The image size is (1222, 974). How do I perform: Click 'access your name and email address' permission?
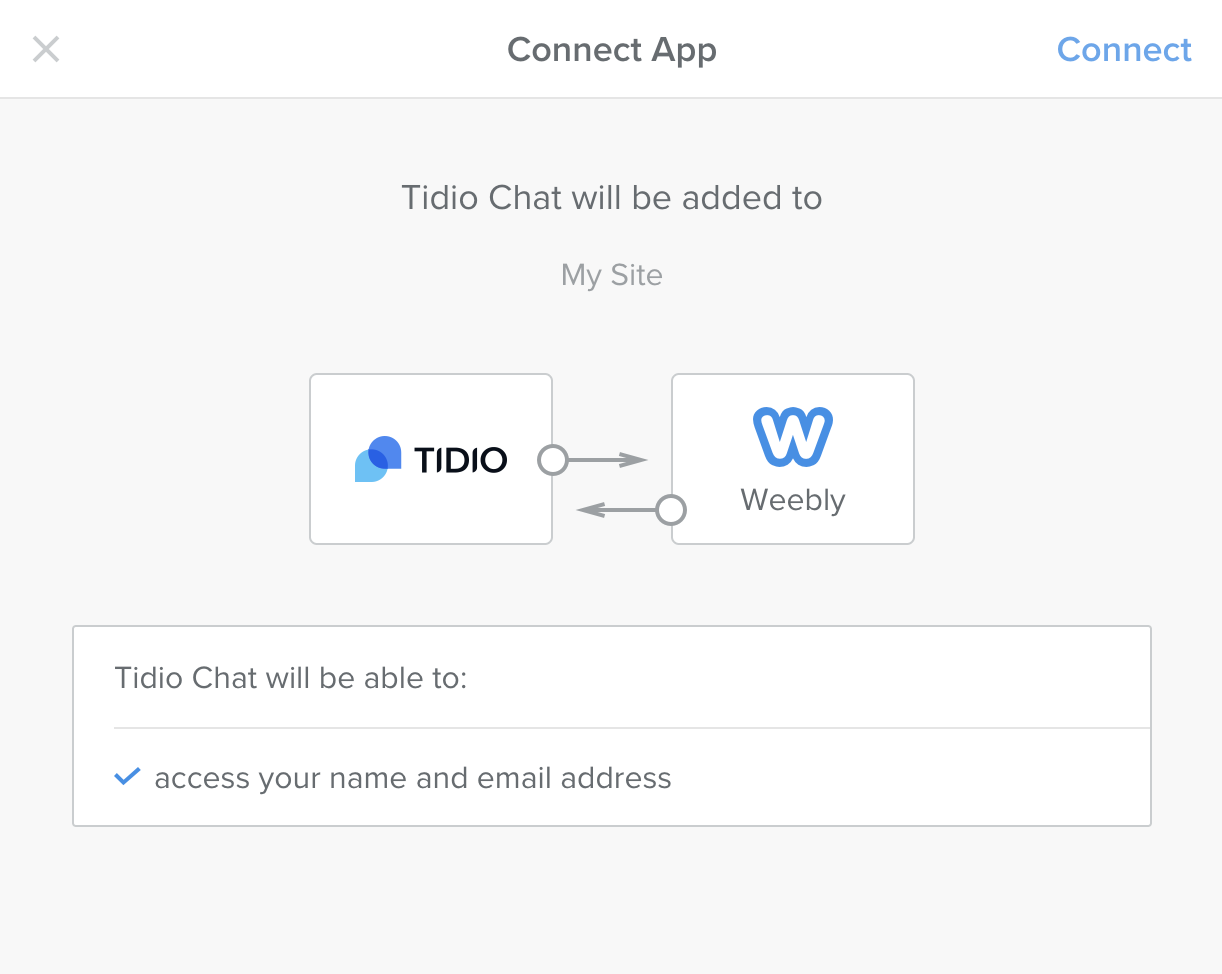(413, 778)
